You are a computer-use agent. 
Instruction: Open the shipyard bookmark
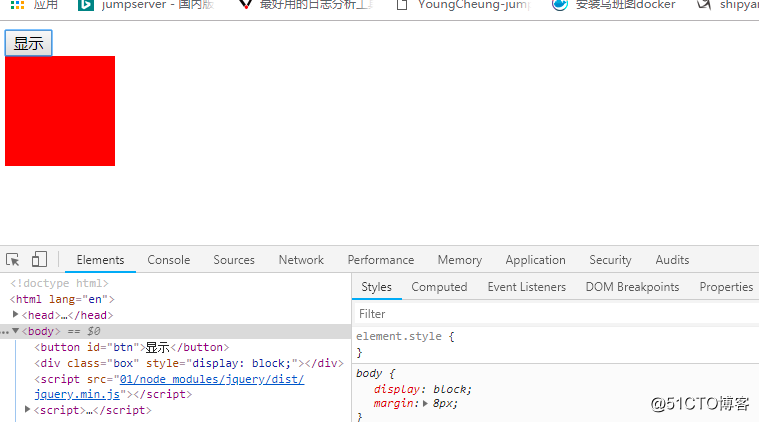tap(727, 5)
